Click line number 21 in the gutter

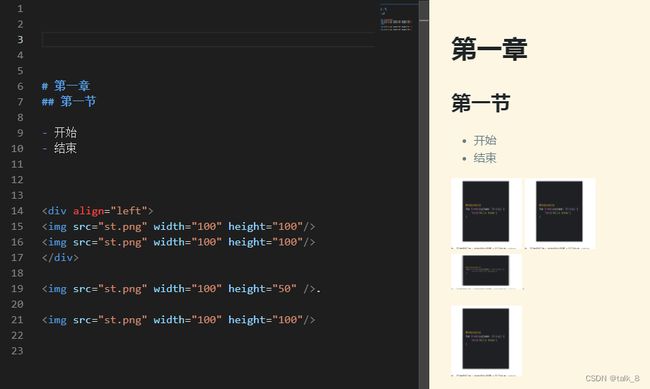click(17, 320)
